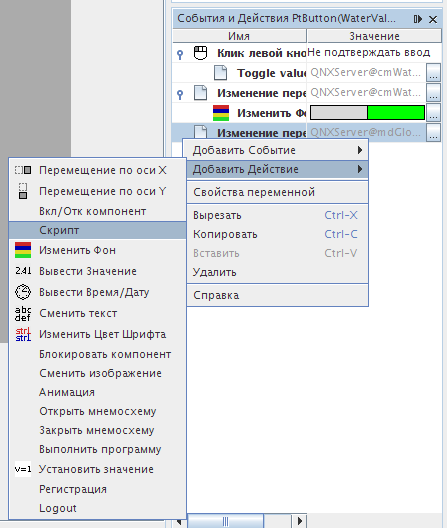The height and width of the screenshot is (528, 447).
Task: Choose Вырезать in context menu
Action: 278,215
